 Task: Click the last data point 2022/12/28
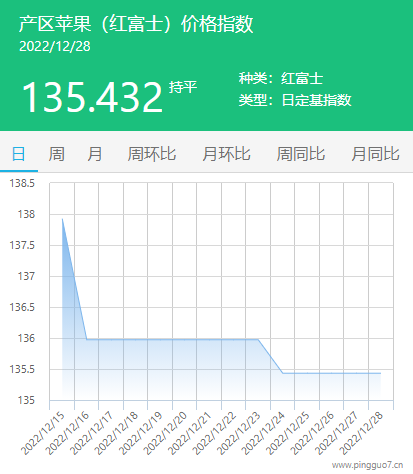(380, 373)
